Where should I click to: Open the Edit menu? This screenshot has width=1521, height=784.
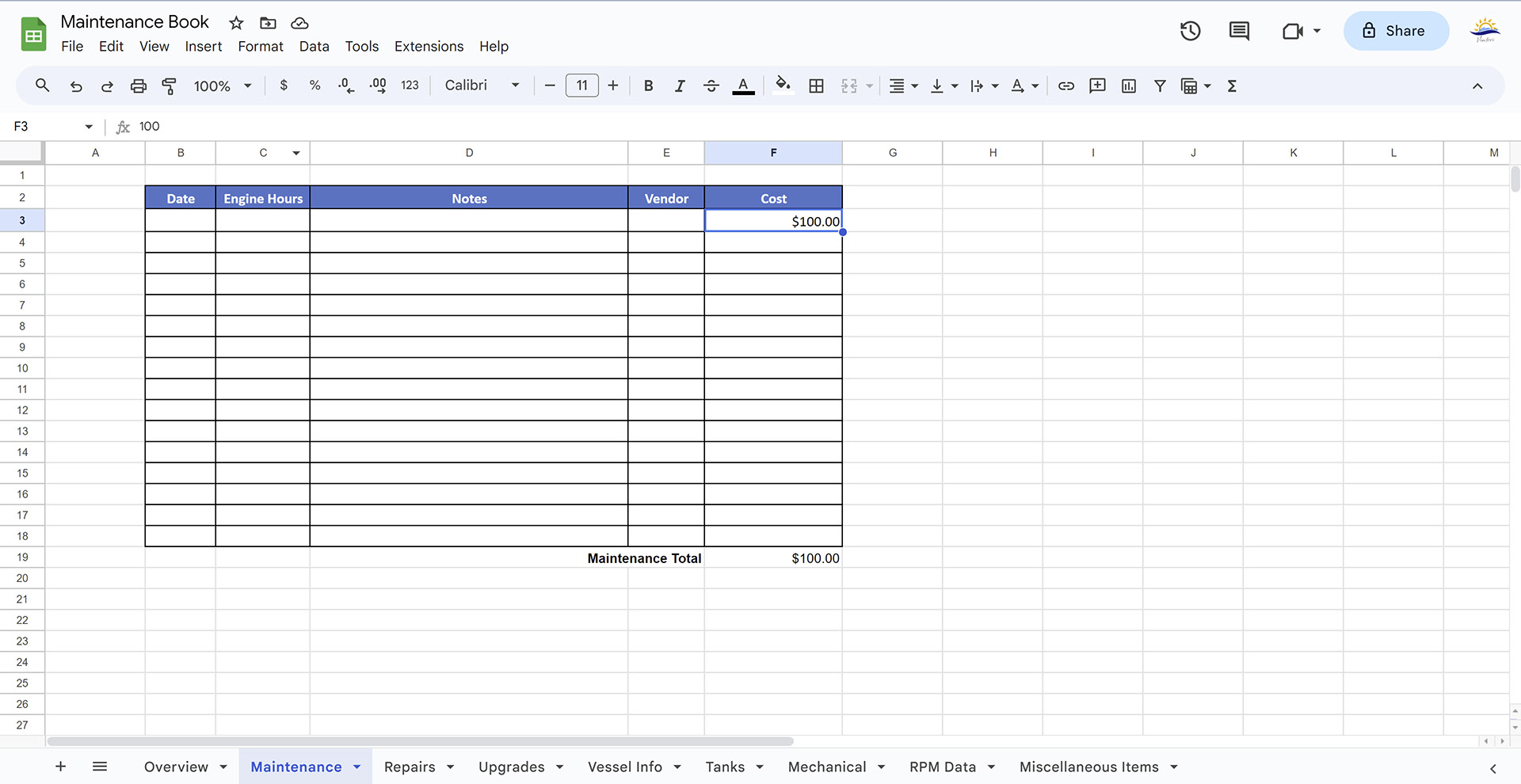point(111,47)
